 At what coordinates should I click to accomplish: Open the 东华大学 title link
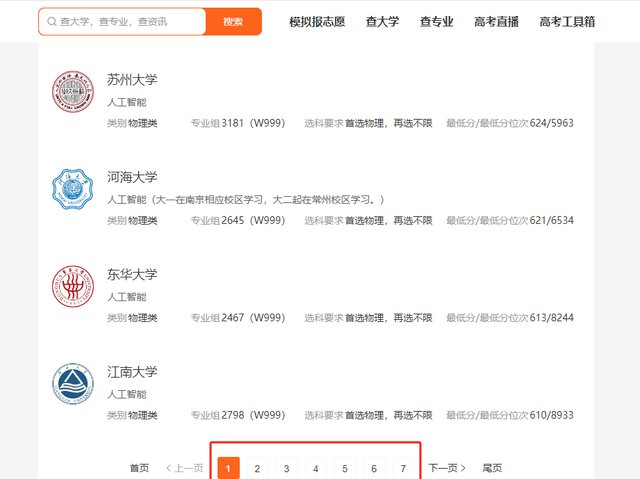pyautogui.click(x=132, y=275)
